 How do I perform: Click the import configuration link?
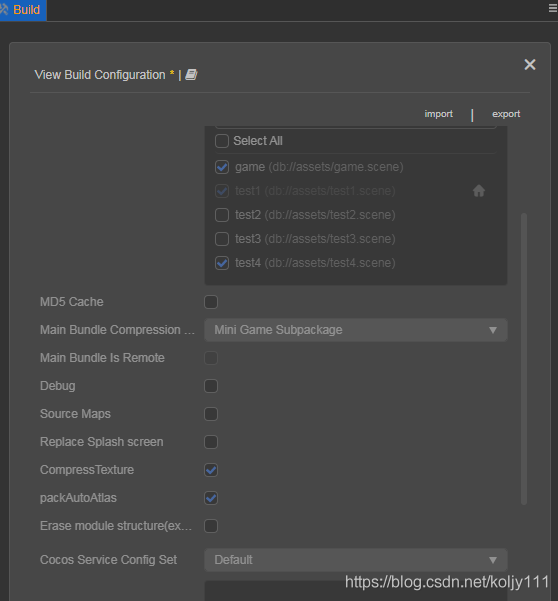(438, 114)
